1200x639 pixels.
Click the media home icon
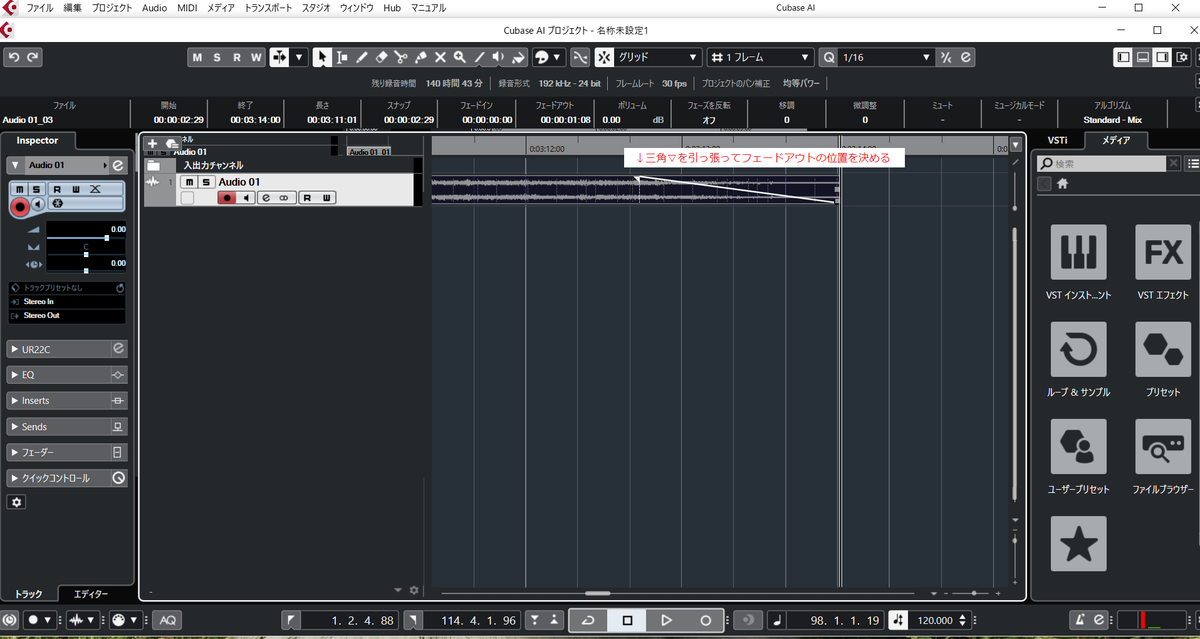(x=1063, y=183)
